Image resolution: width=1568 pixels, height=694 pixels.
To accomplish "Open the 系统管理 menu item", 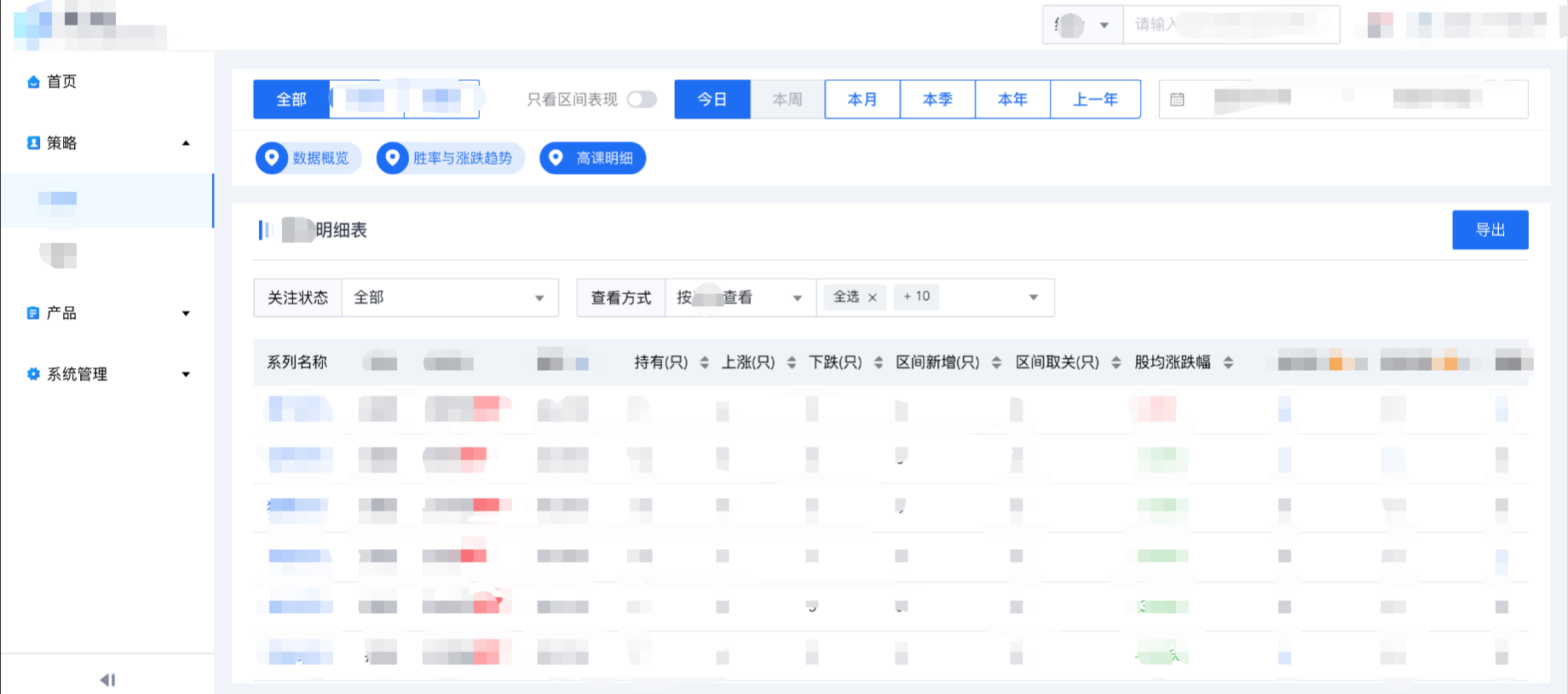I will coord(107,374).
